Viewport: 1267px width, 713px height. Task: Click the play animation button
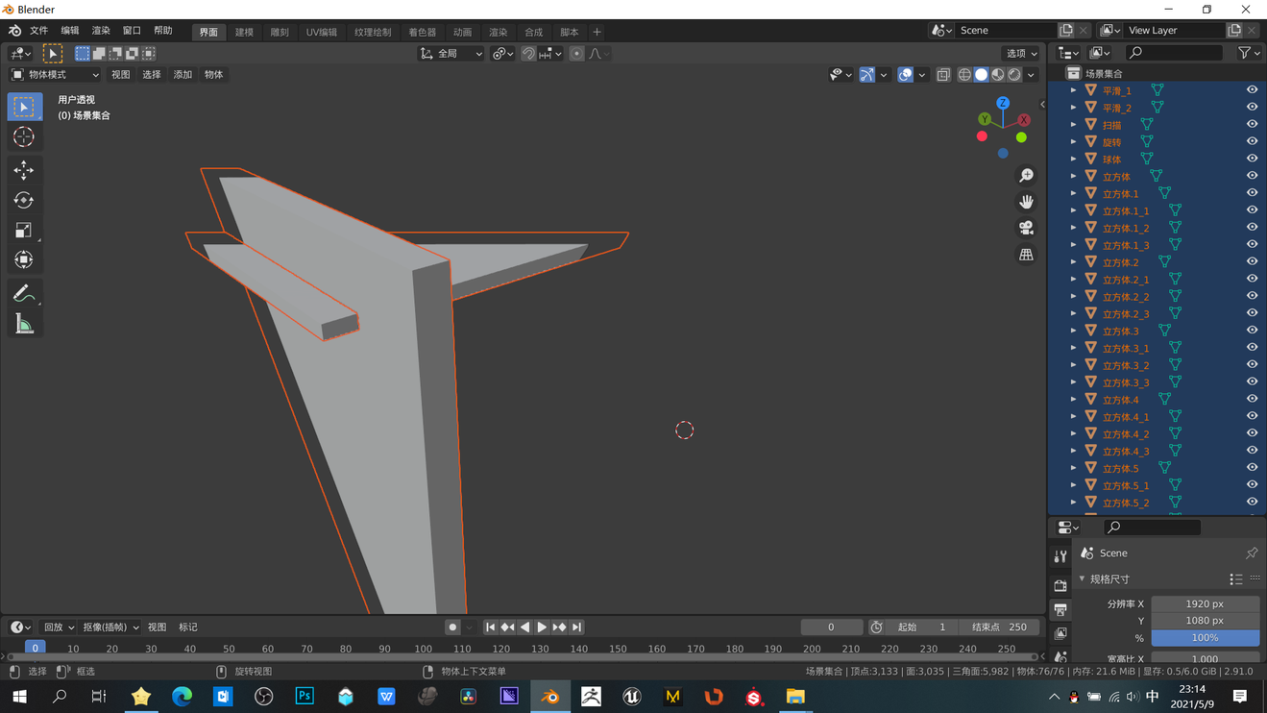[x=542, y=627]
